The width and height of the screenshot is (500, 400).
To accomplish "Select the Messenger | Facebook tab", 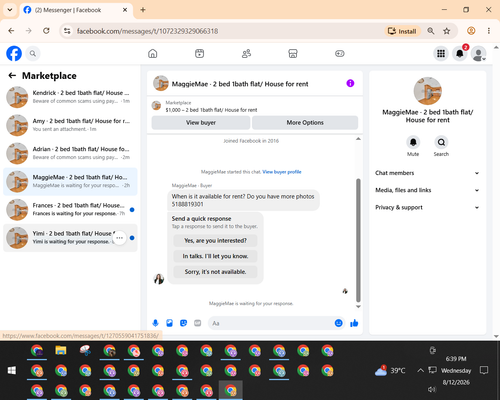I will point(76,10).
